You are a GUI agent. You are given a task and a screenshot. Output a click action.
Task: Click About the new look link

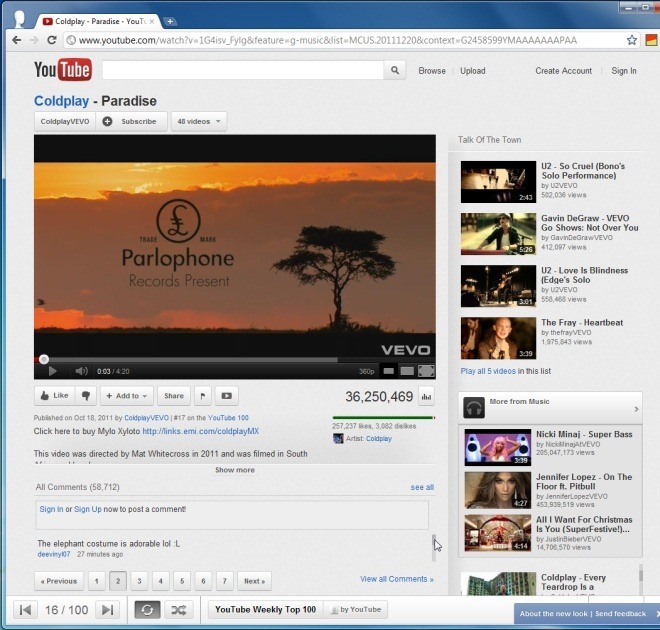click(554, 614)
